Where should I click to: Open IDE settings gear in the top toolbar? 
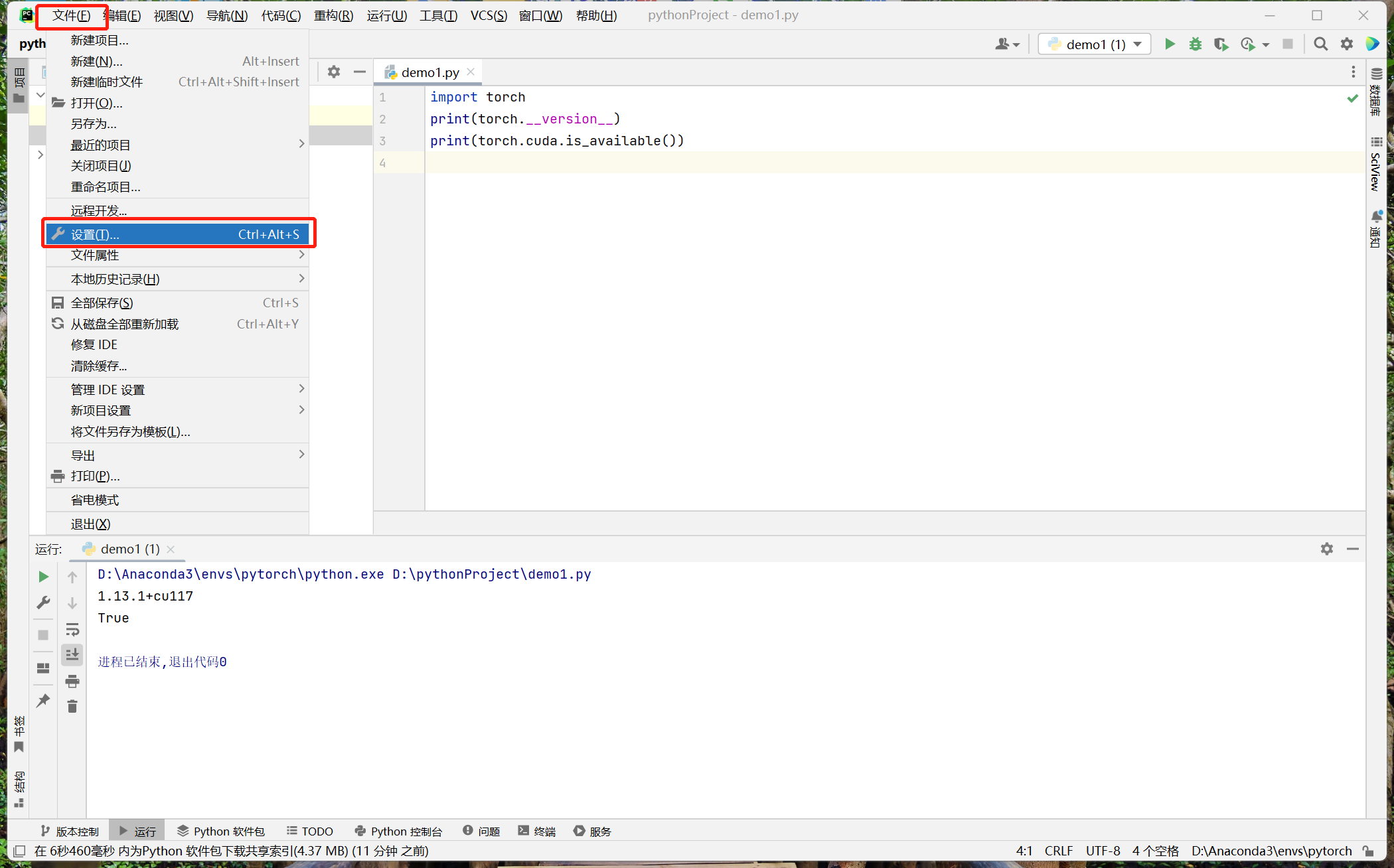tap(1346, 44)
